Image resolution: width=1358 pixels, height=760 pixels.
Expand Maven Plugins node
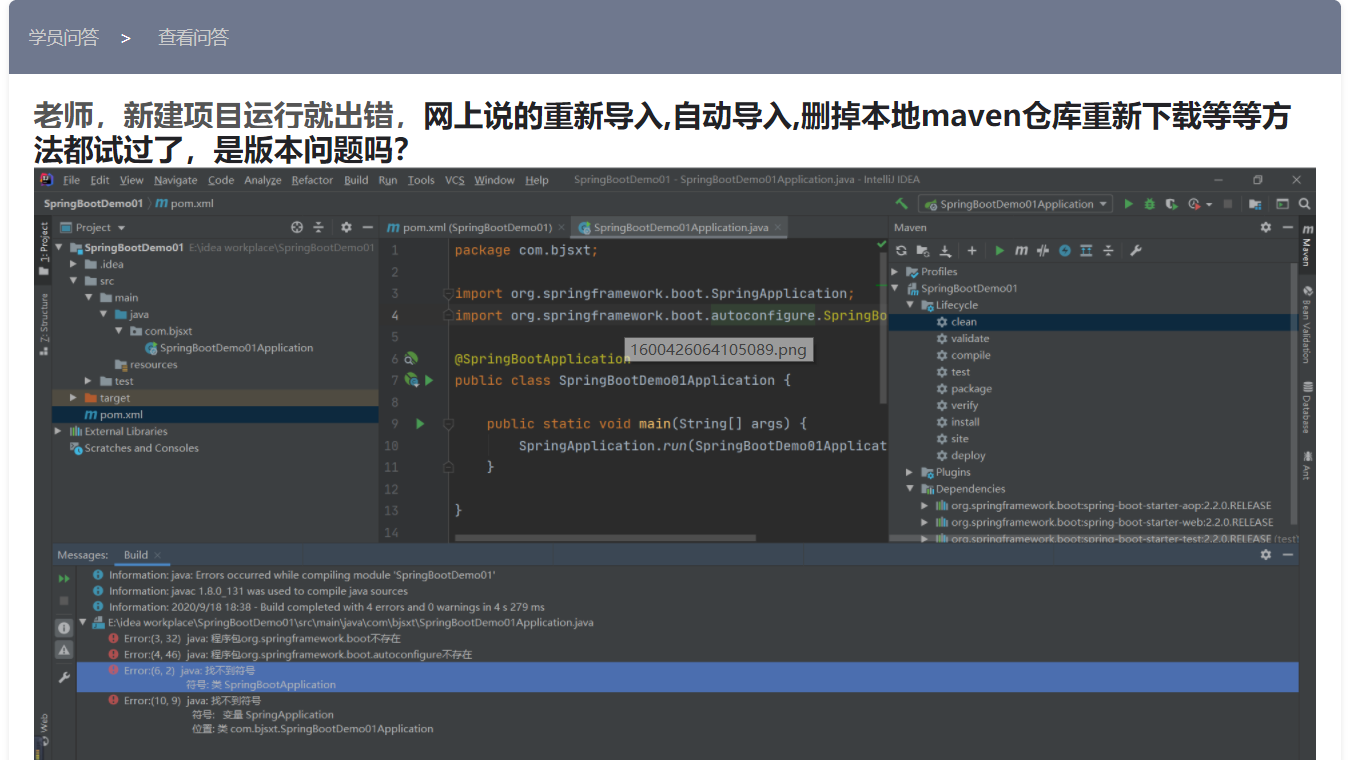(x=910, y=472)
